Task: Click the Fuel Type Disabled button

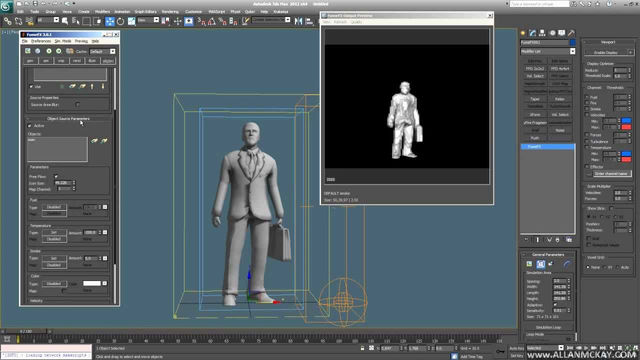Action: pyautogui.click(x=54, y=207)
